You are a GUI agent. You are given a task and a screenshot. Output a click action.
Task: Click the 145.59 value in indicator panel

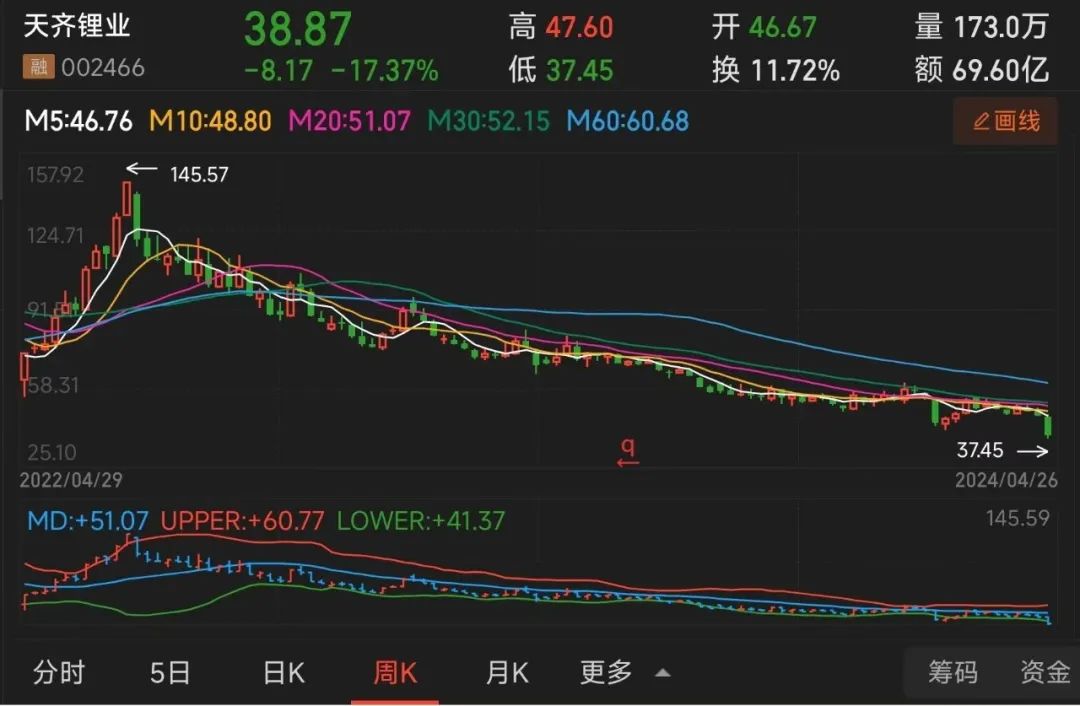tap(1017, 518)
